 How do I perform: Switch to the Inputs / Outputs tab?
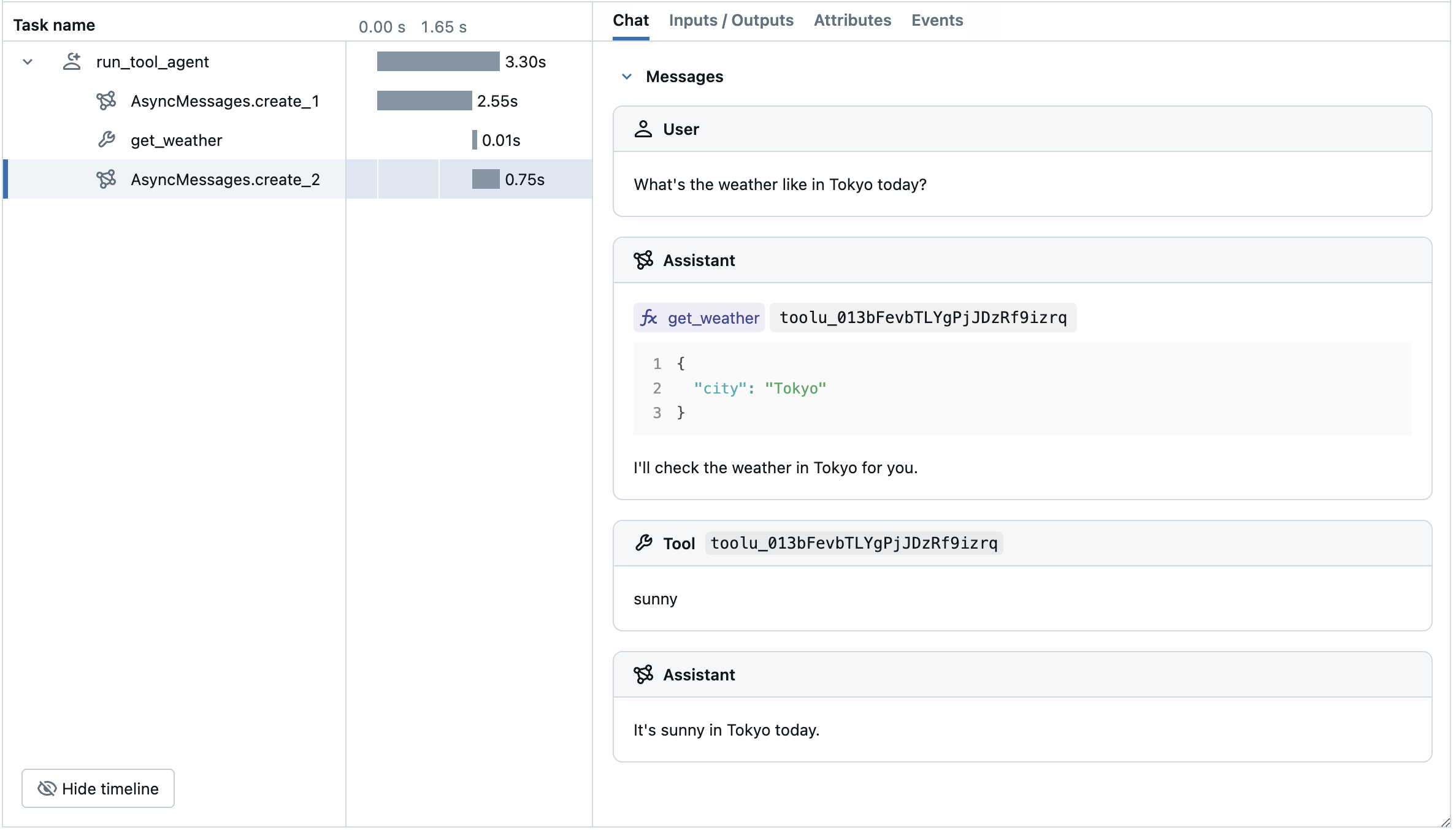point(731,20)
